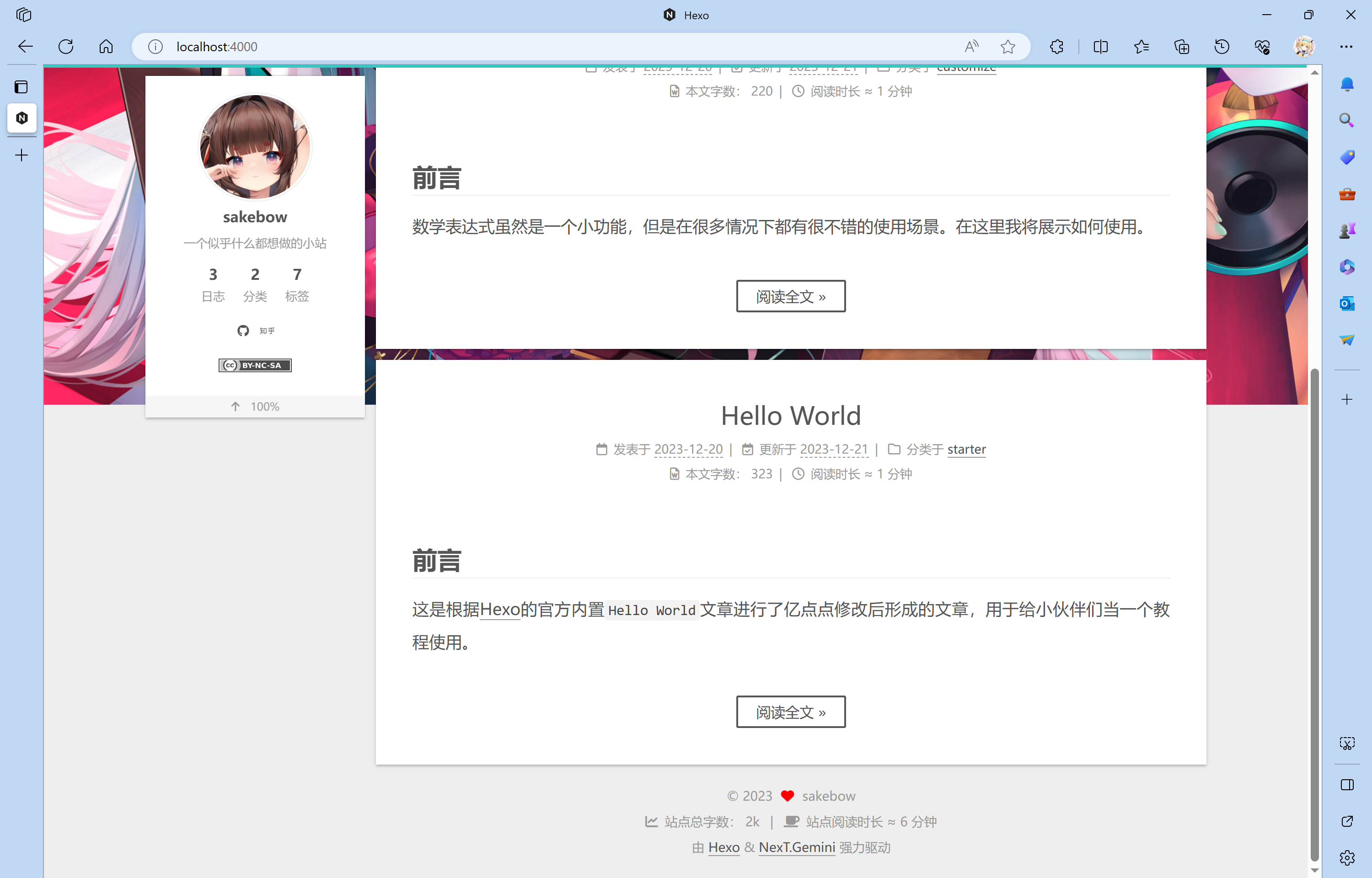Toggle Read aloud for the page
Screen dimensions: 1372x878
point(971,47)
